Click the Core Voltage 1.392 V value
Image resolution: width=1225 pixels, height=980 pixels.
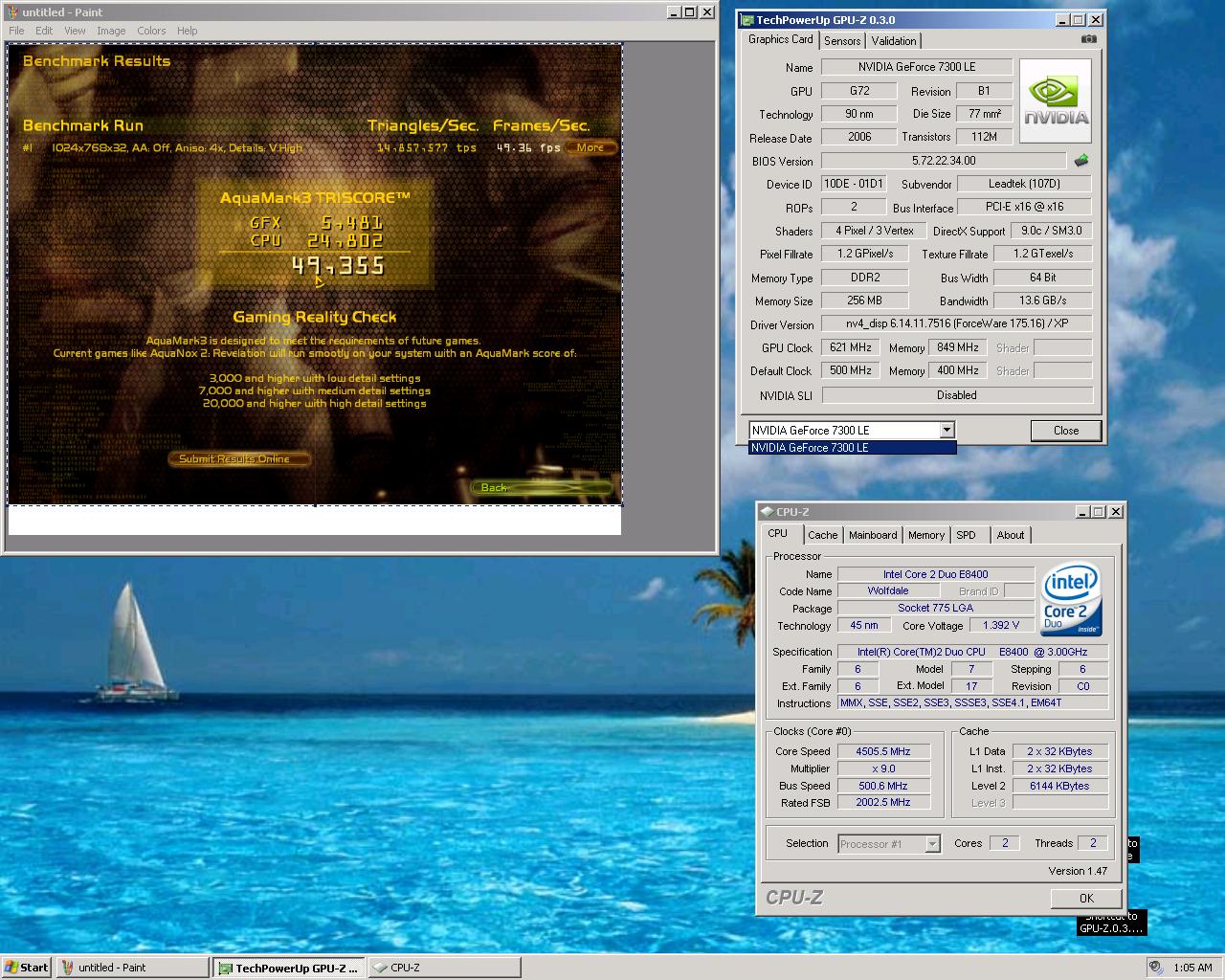coord(1001,625)
